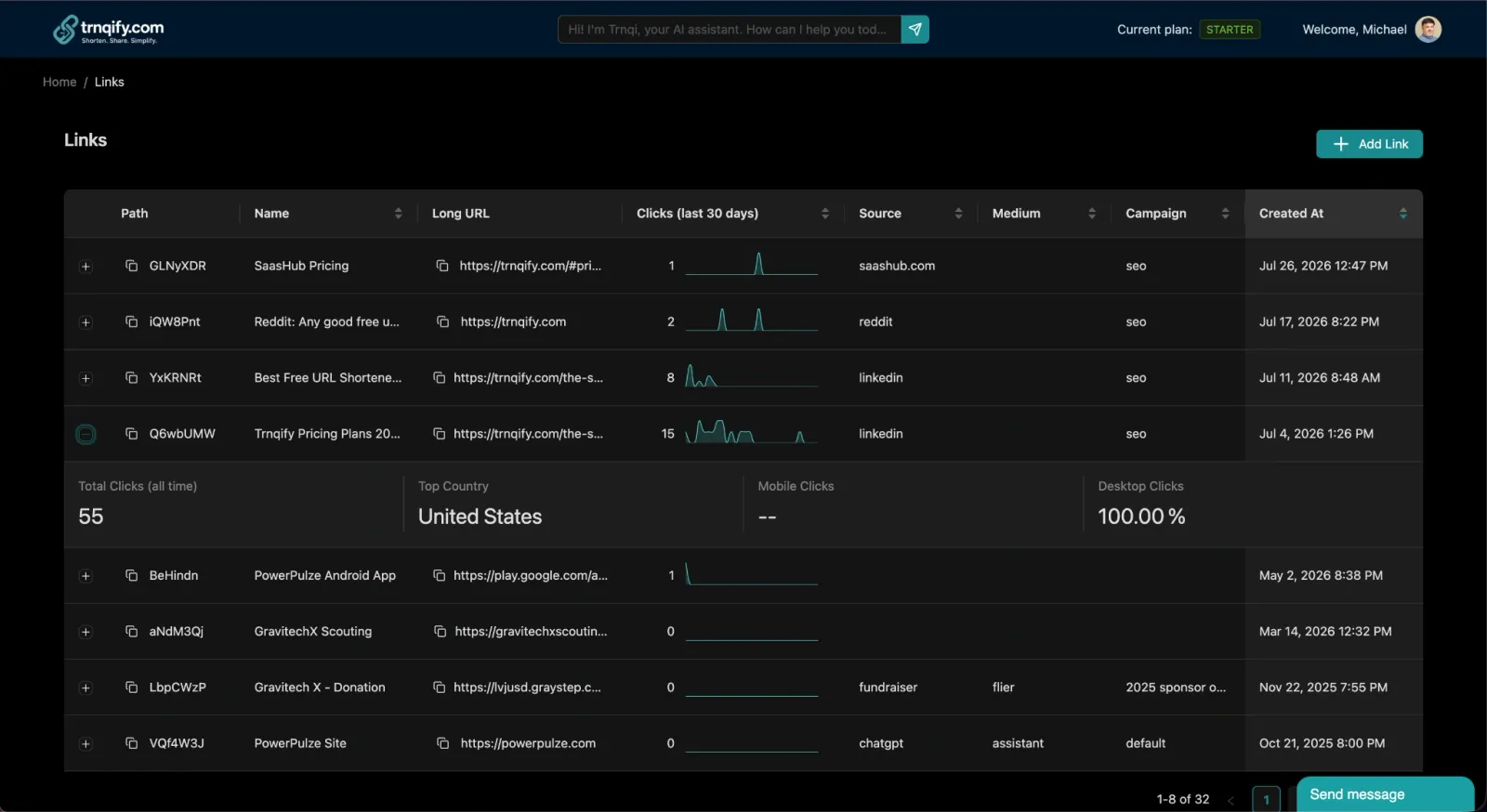The width and height of the screenshot is (1487, 812).
Task: Click the previous page arrow
Action: tap(1230, 800)
